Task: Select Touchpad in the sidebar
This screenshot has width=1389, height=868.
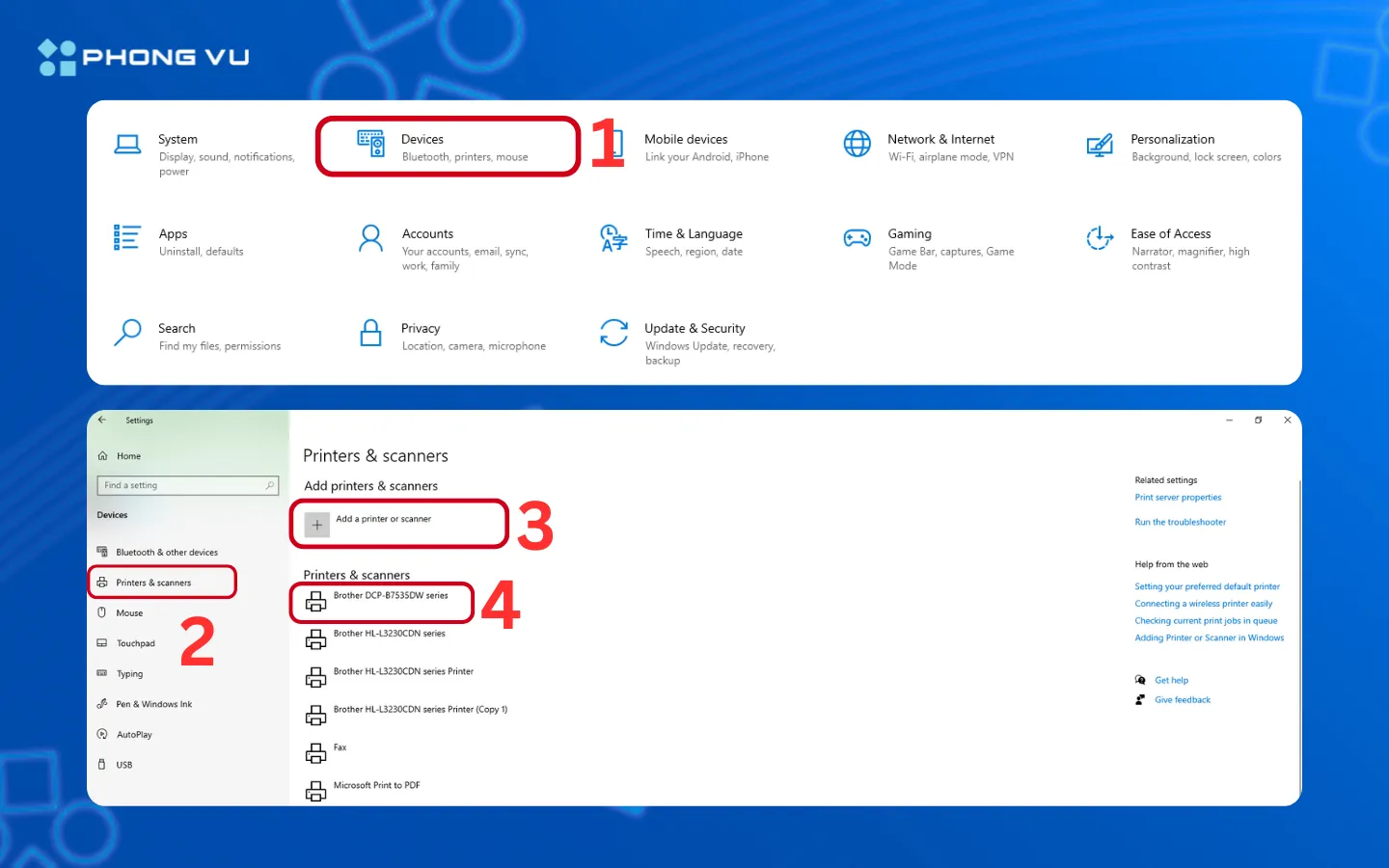Action: coord(135,642)
